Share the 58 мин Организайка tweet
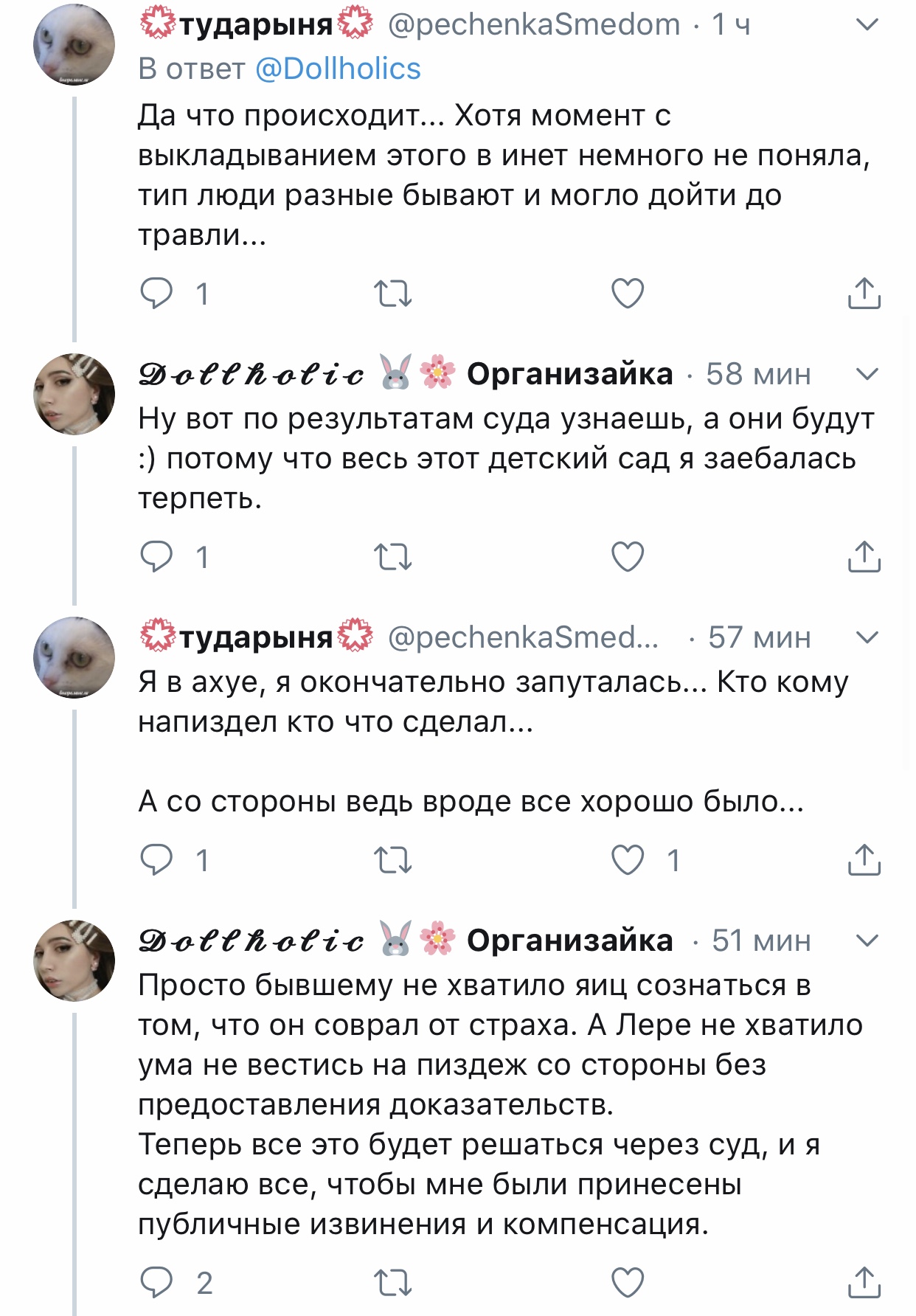Screen dimensions: 916x1316 click(x=864, y=557)
